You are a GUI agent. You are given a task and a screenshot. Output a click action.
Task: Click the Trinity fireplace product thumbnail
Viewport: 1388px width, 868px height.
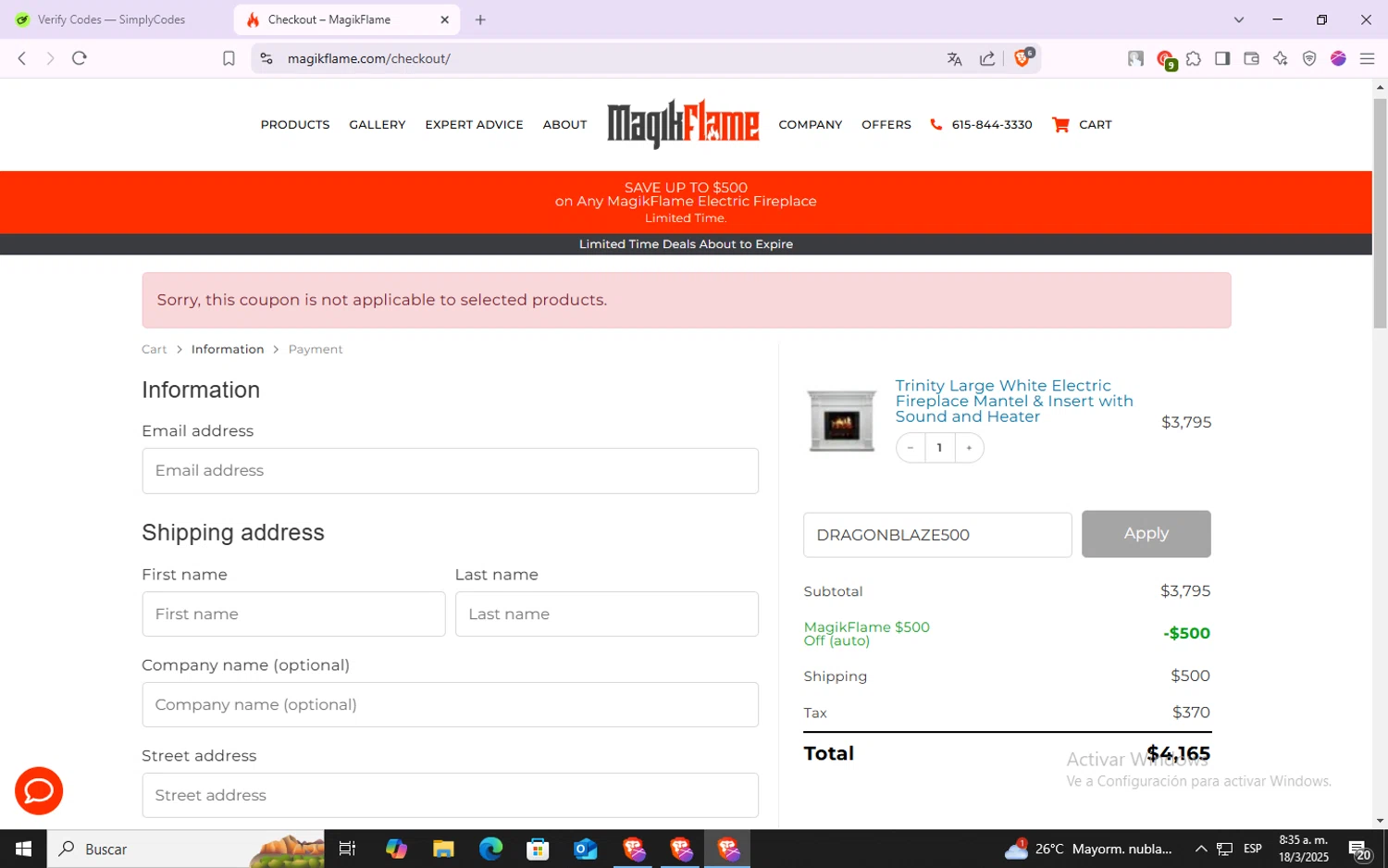point(841,421)
